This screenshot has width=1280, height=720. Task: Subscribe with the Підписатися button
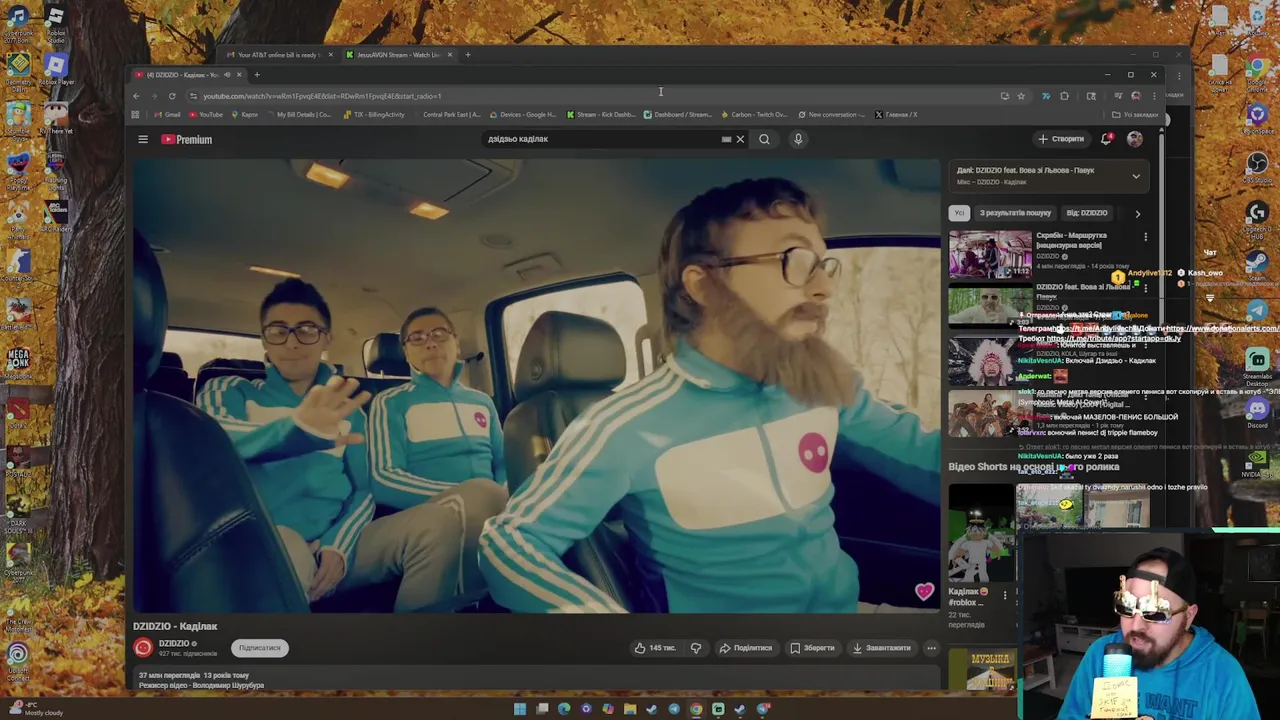click(260, 648)
